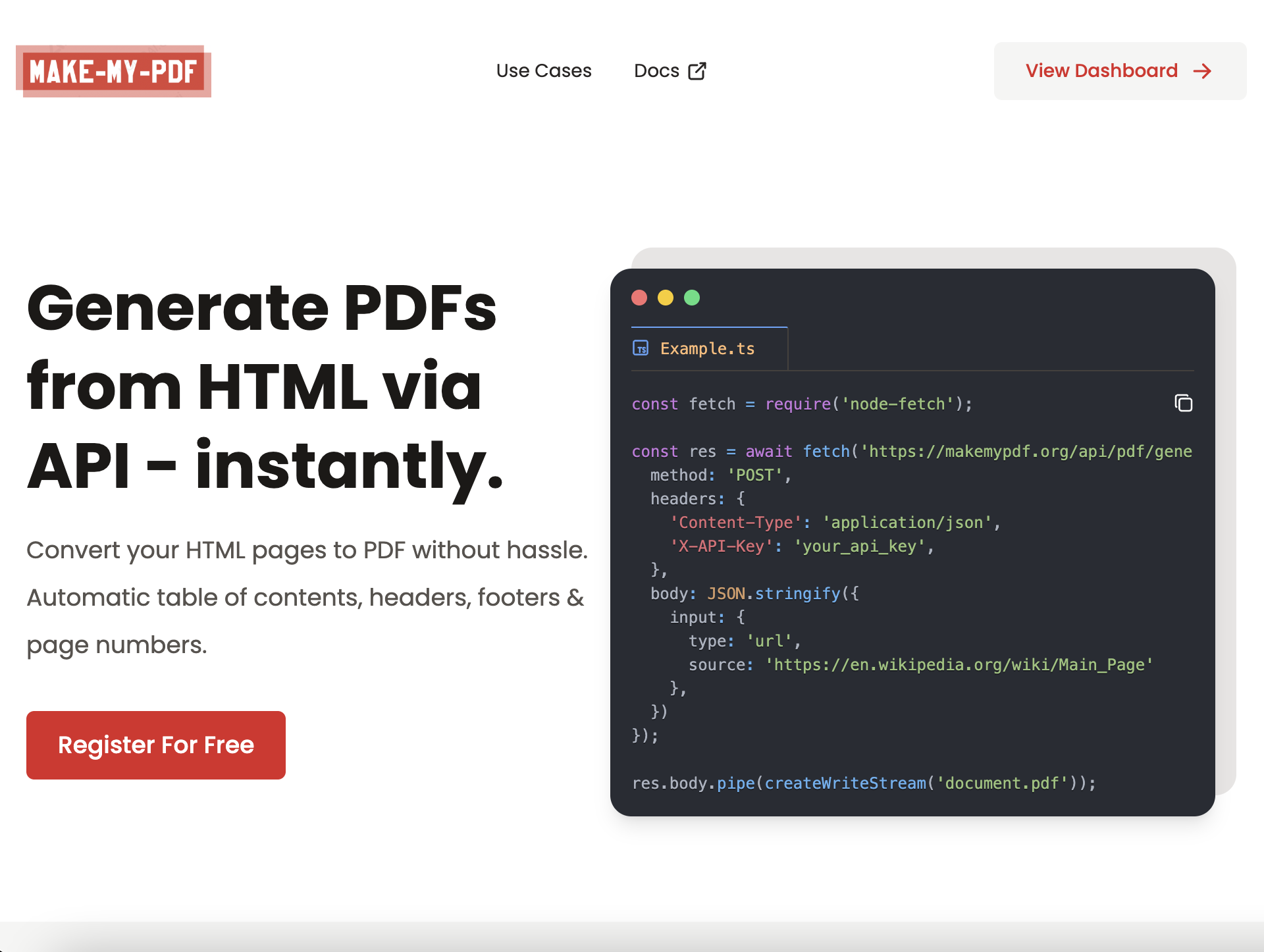Open the Docs navigation item

tap(656, 70)
